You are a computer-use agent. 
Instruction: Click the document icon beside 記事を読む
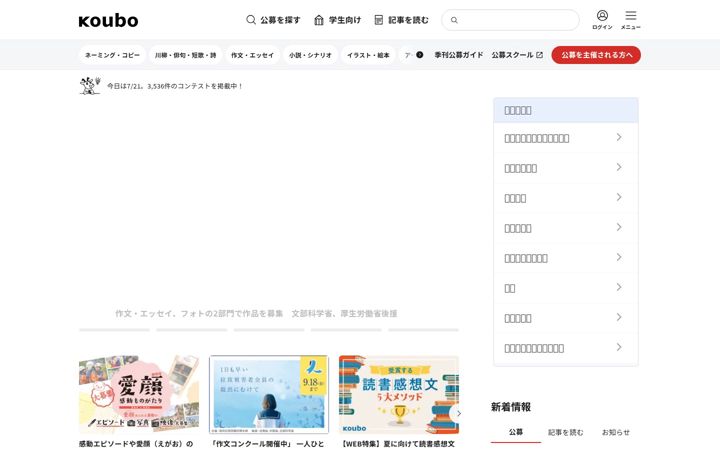click(378, 20)
